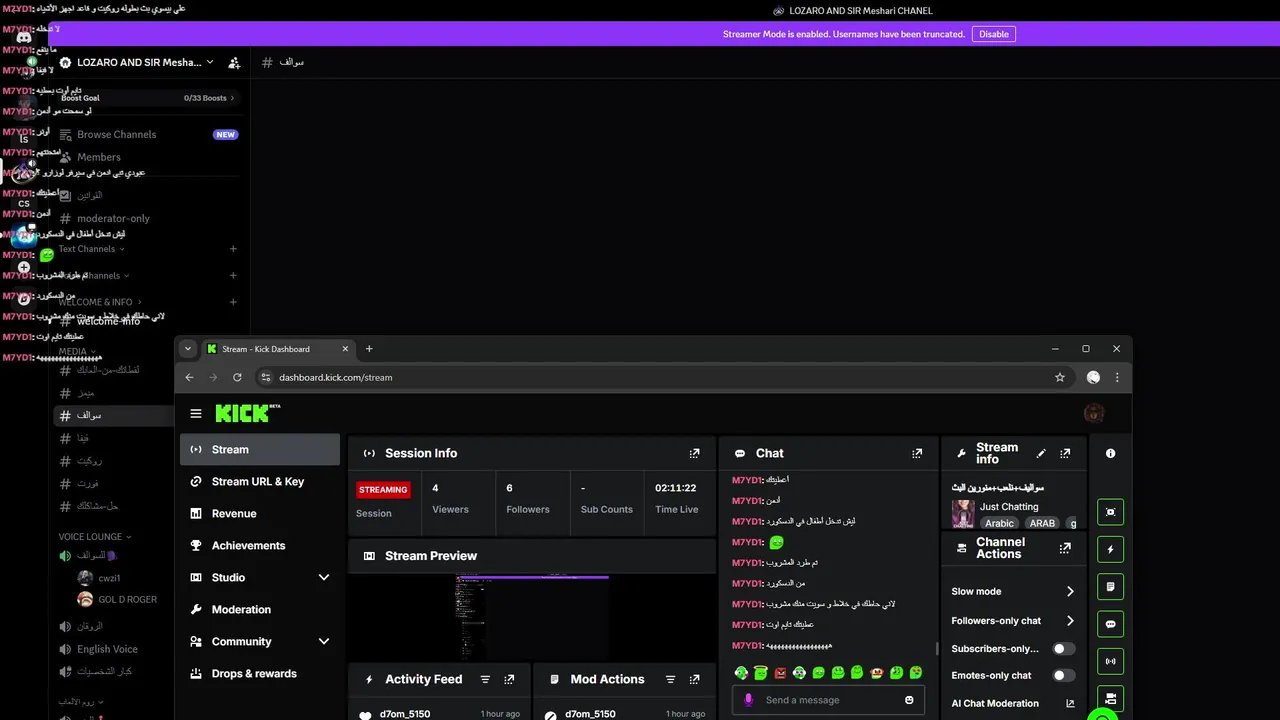Click the chat panel scrollbar

[x=937, y=650]
